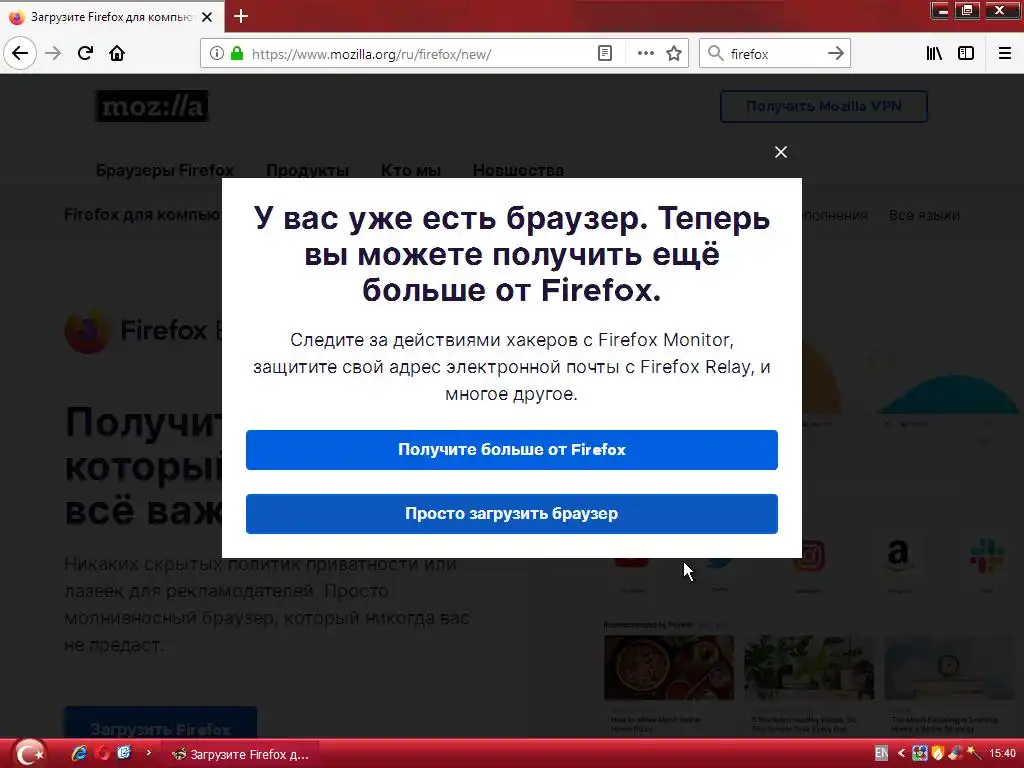Open the Firefox home page icon
This screenshot has height=768, width=1024.
click(117, 53)
